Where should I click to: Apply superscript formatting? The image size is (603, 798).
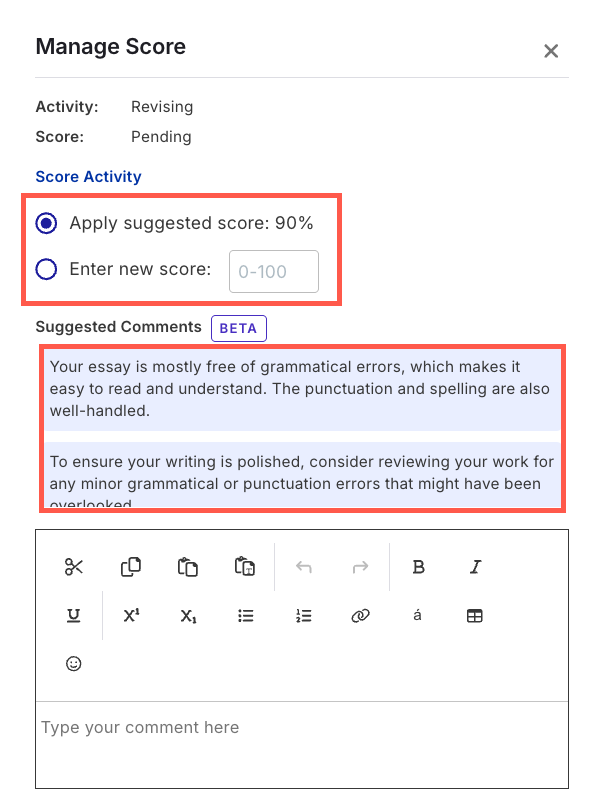click(x=131, y=616)
